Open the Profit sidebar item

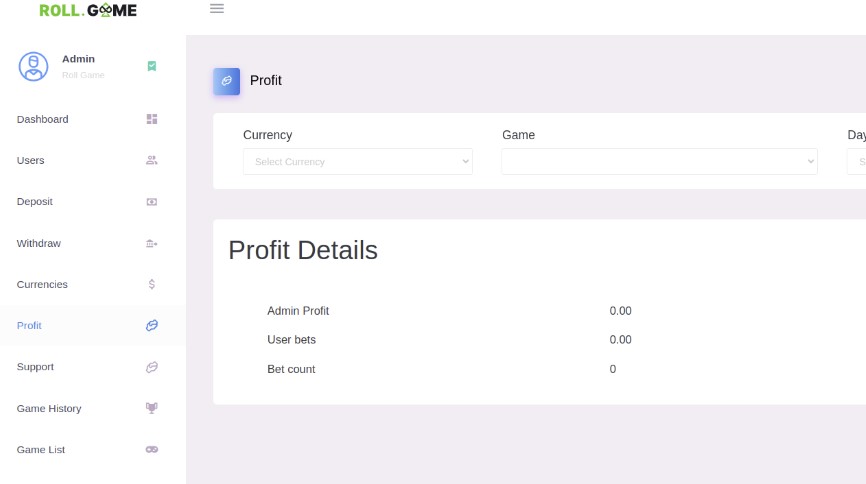click(x=93, y=325)
